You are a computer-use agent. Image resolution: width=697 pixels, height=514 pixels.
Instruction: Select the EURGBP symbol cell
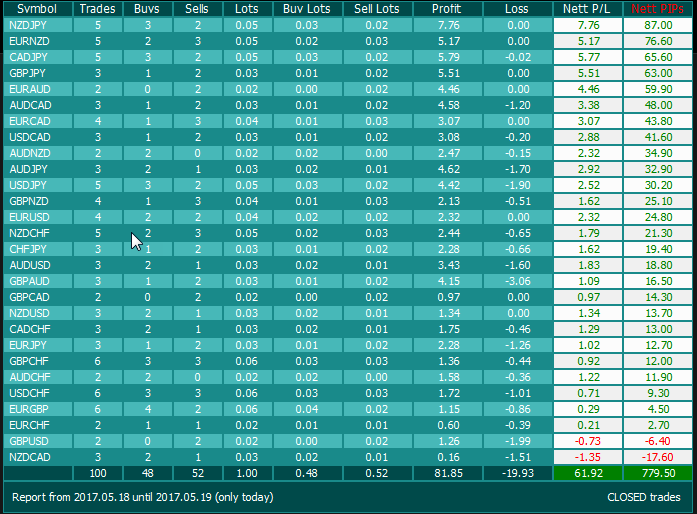pos(37,410)
